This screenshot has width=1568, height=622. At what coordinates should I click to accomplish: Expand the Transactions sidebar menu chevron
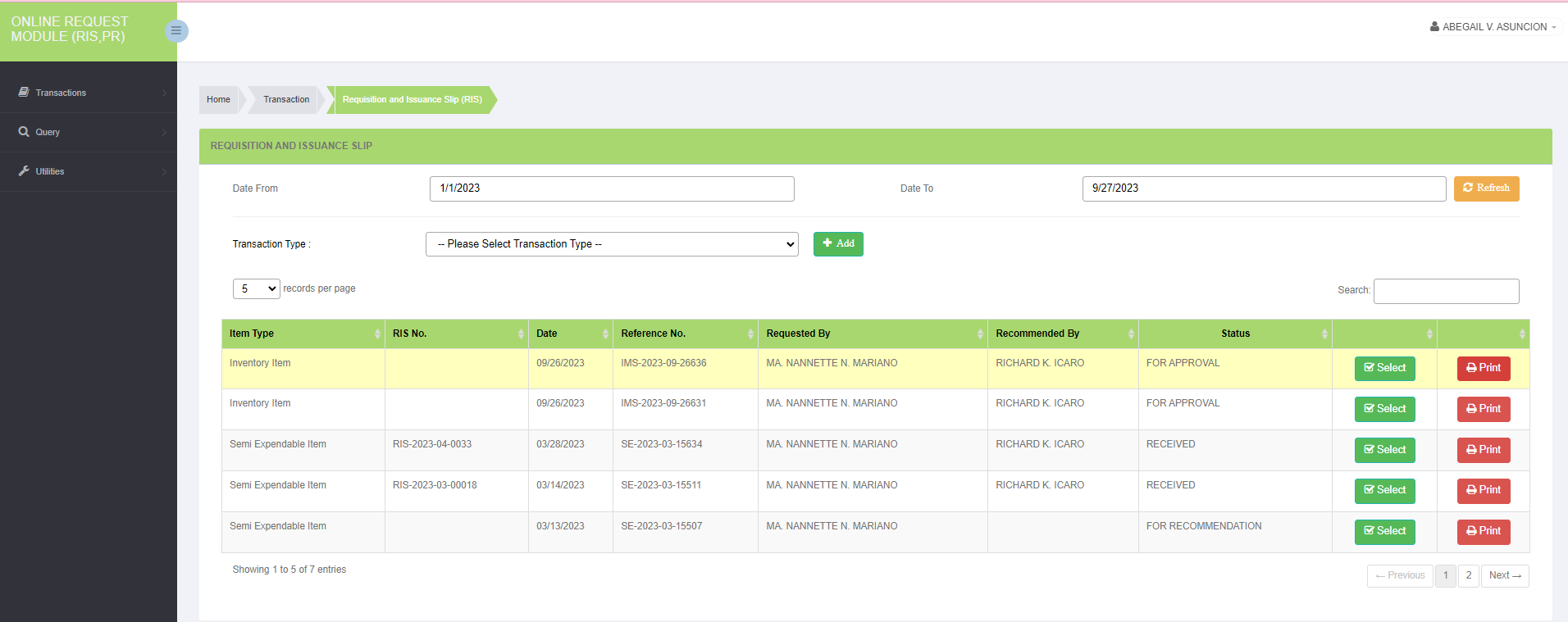point(164,93)
